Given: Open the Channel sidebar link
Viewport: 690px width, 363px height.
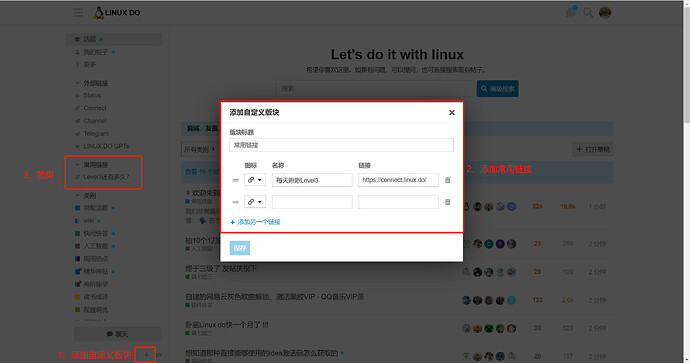Looking at the screenshot, I should tap(95, 121).
